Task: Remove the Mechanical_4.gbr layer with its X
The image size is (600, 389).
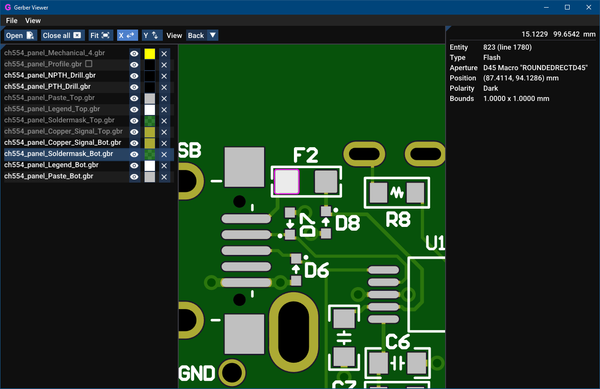Action: 164,54
